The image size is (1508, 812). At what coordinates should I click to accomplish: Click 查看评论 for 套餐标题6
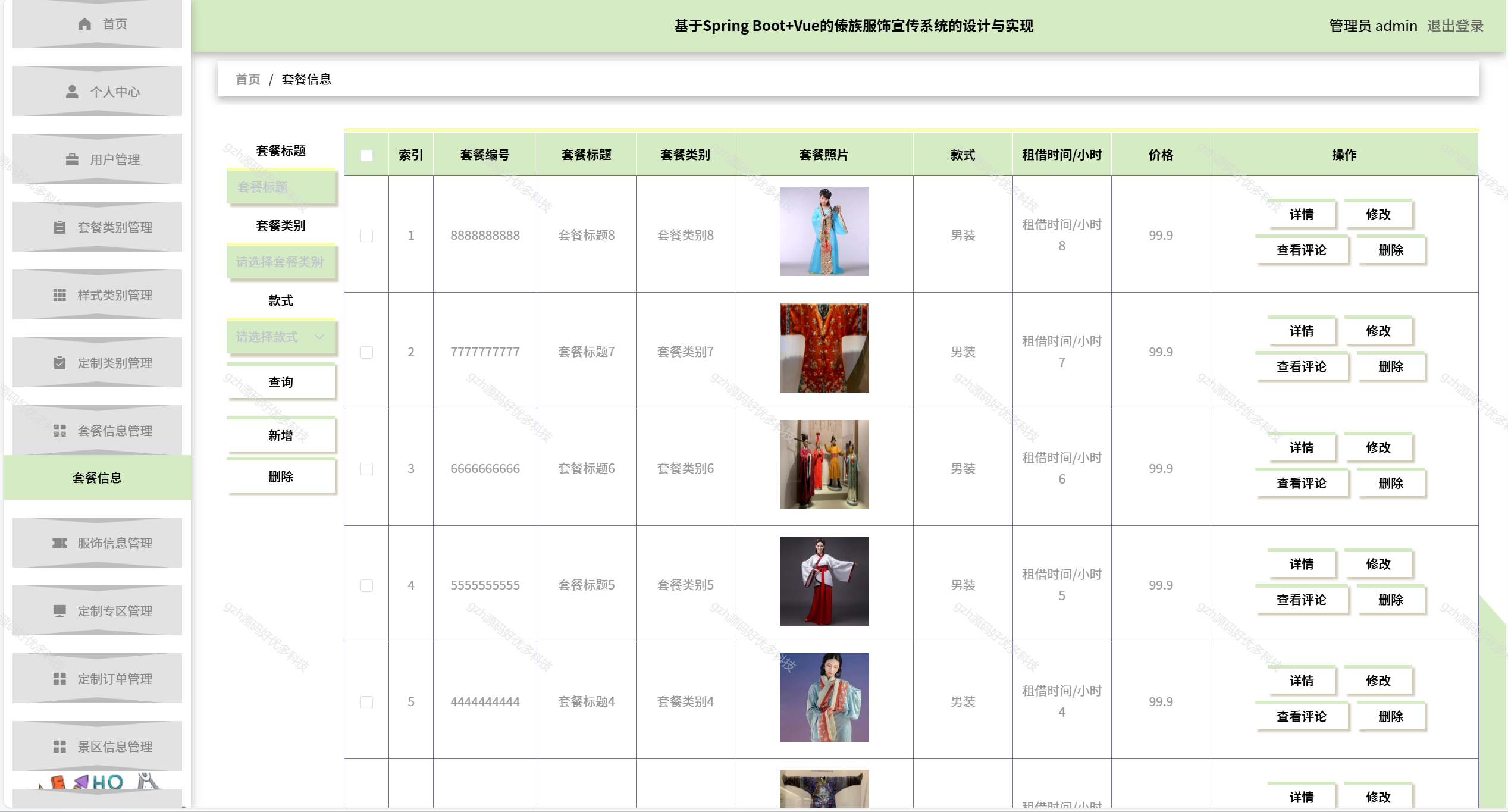(x=1302, y=483)
